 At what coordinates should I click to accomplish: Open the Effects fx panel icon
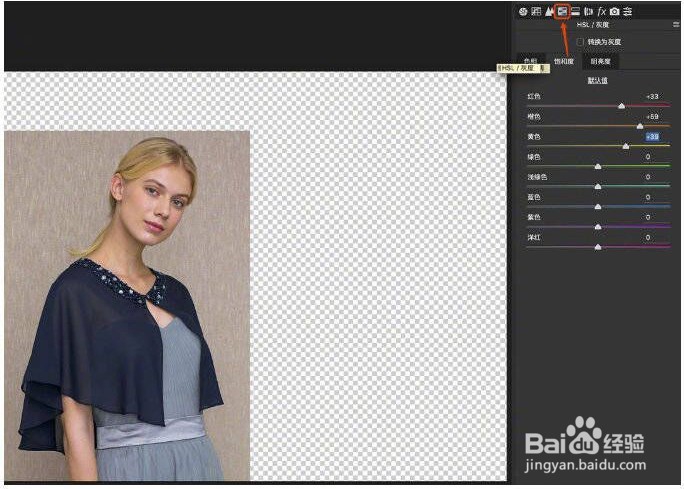click(x=602, y=12)
